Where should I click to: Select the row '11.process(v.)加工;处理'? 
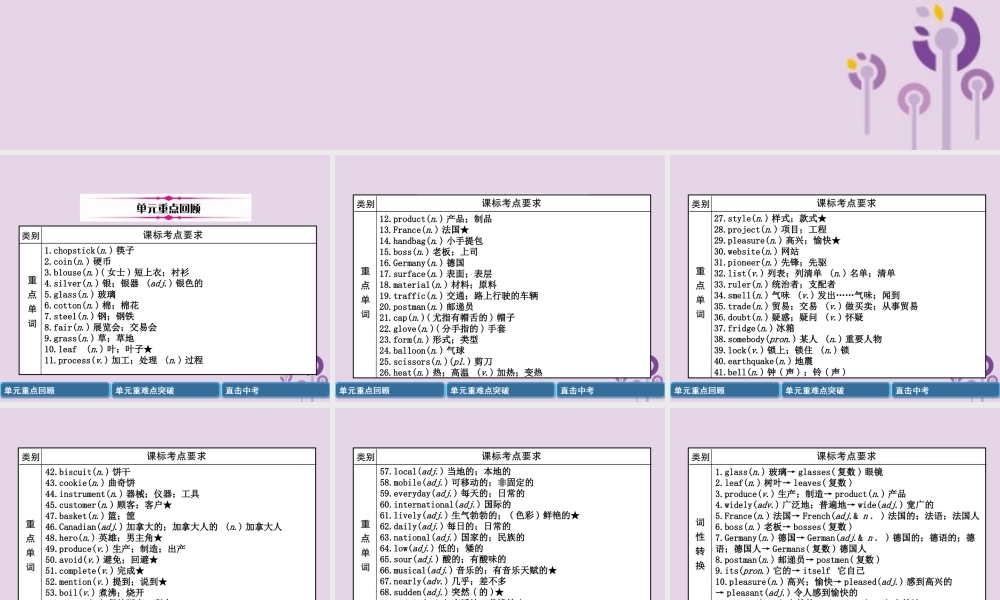tap(124, 360)
